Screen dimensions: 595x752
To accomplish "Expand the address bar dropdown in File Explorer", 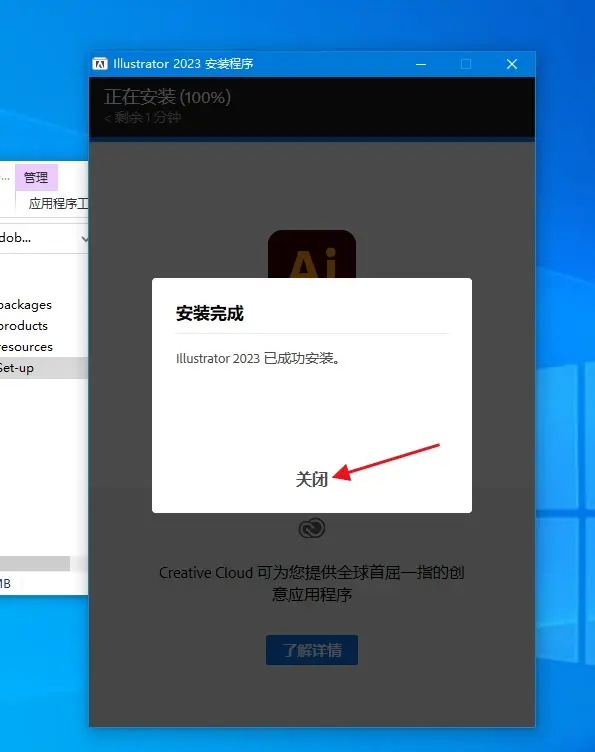I will pyautogui.click(x=84, y=238).
